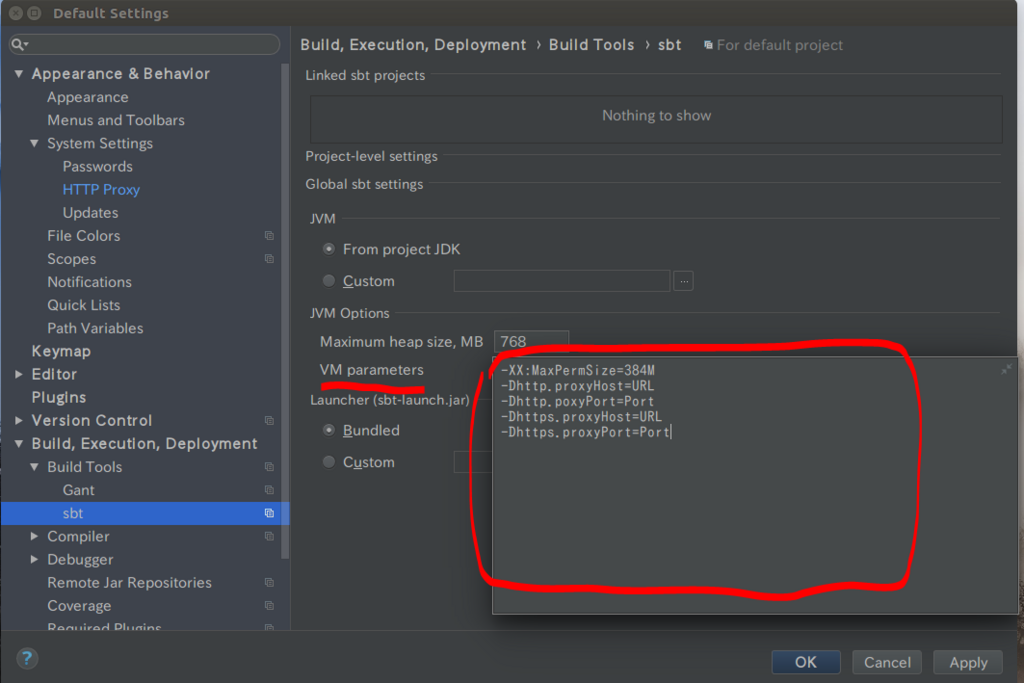Click the Apply button
This screenshot has width=1024, height=683.
[x=968, y=662]
